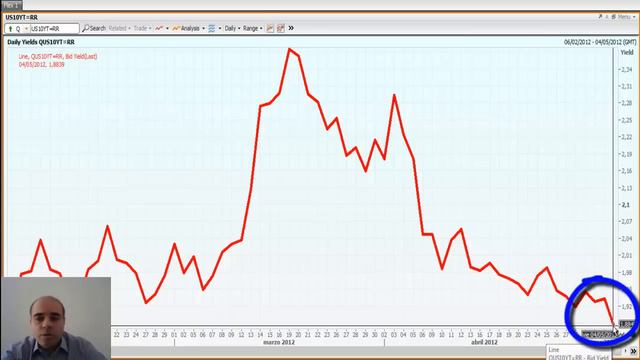Click the Line, QUS10YT=RR, Bid Yield legend
This screenshot has height=360, width=640.
[x=58, y=56]
